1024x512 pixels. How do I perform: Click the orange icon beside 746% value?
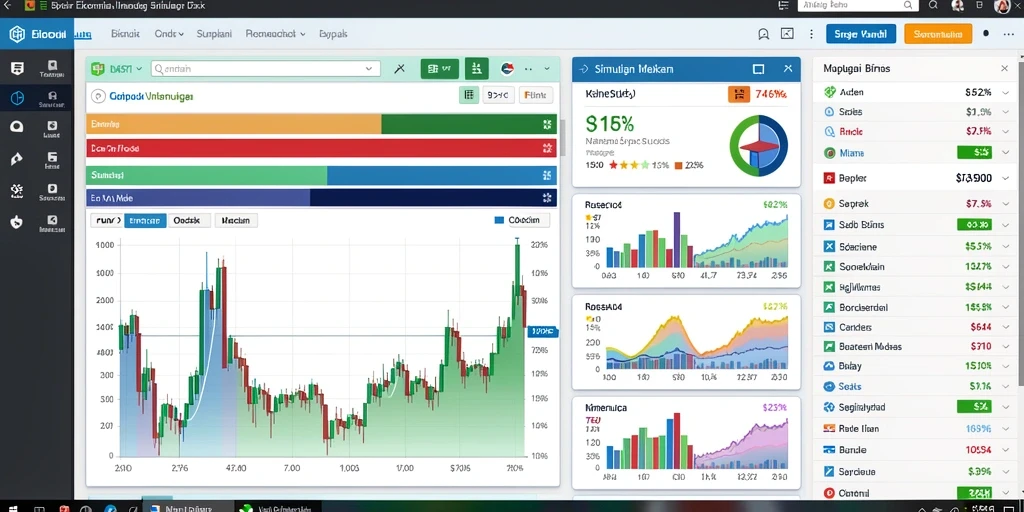tap(739, 95)
